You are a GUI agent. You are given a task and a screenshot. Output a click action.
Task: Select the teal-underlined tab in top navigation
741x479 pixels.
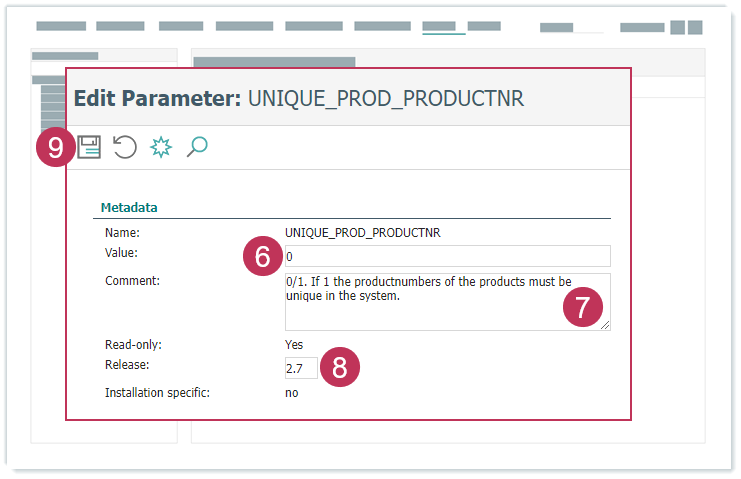(443, 27)
